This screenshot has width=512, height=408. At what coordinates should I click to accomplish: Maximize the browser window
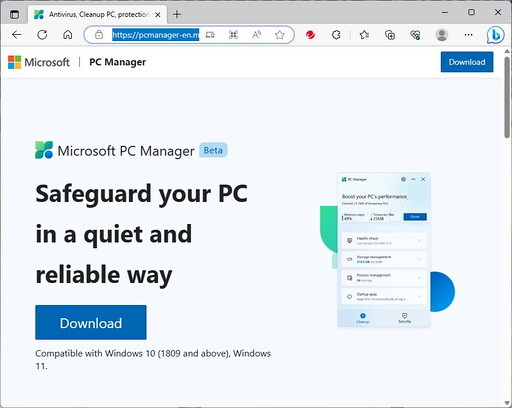471,13
